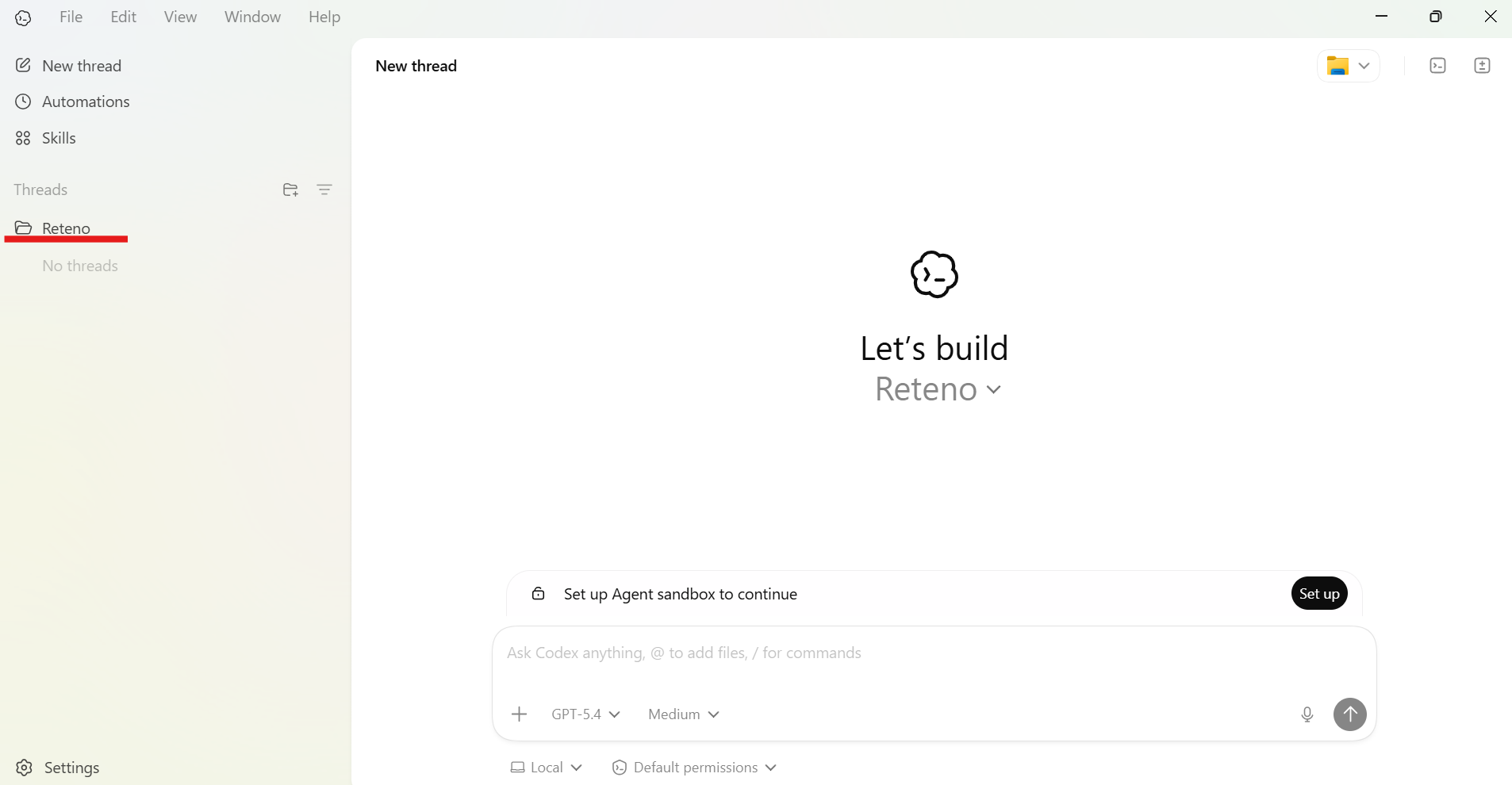
Task: Click the Set up button for Agent sandbox
Action: coord(1318,593)
